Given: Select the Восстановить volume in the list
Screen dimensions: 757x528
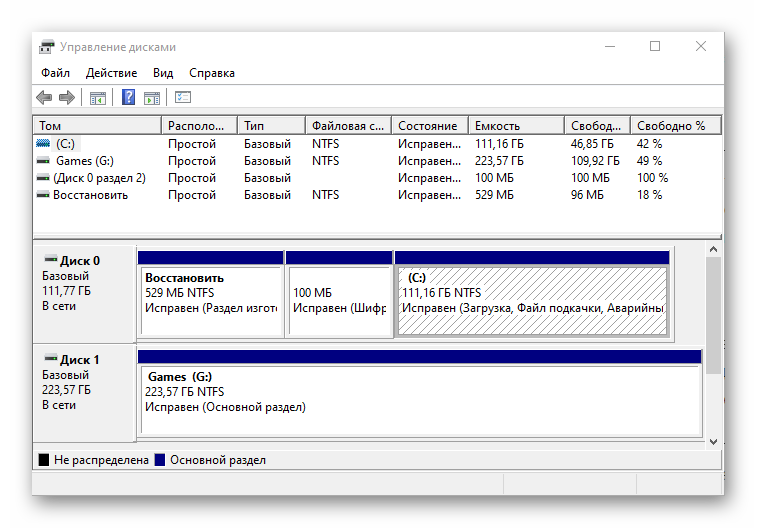Looking at the screenshot, I should (90, 195).
